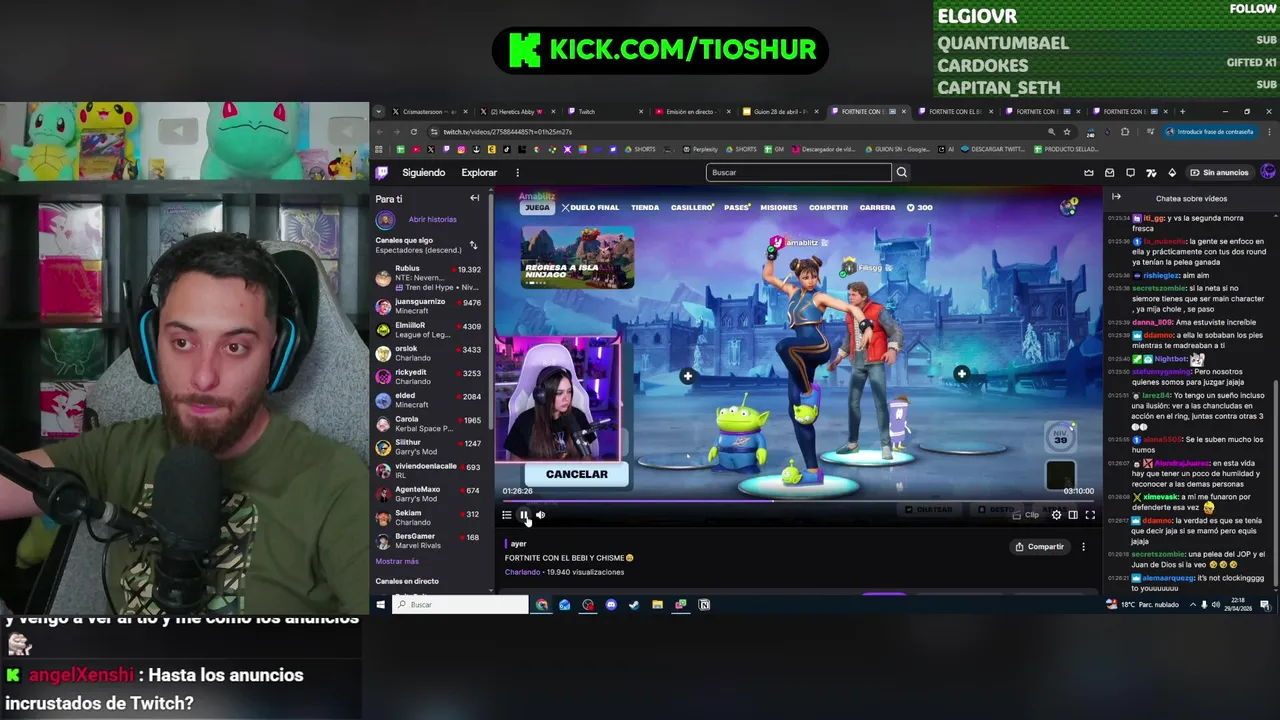This screenshot has height=720, width=1280.
Task: Pause the Twitch video playback
Action: [x=523, y=515]
